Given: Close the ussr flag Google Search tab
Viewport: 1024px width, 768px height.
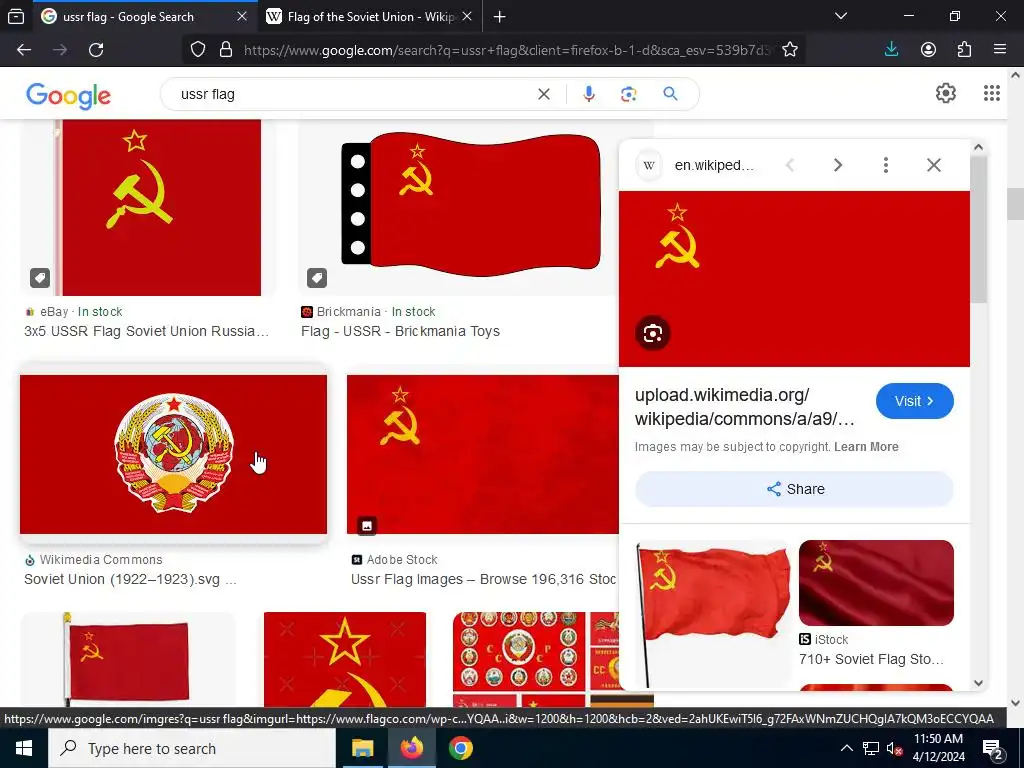Looking at the screenshot, I should click(242, 16).
